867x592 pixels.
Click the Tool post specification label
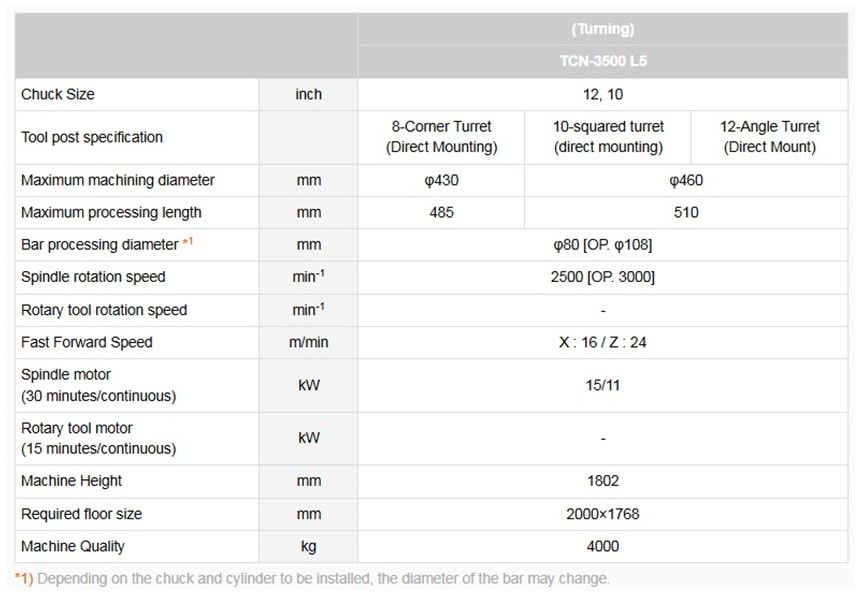(92, 137)
